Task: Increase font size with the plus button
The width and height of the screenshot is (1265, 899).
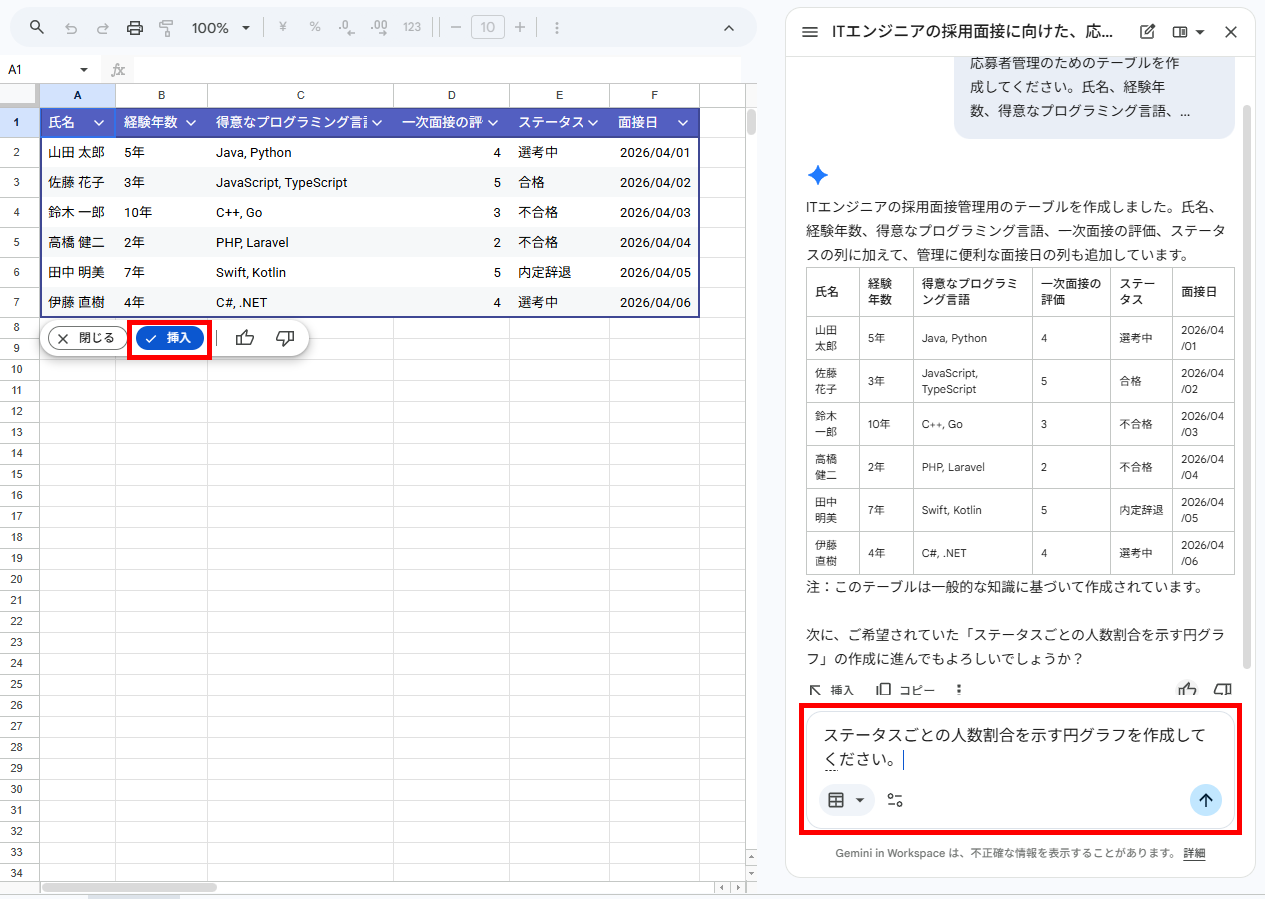Action: (520, 28)
